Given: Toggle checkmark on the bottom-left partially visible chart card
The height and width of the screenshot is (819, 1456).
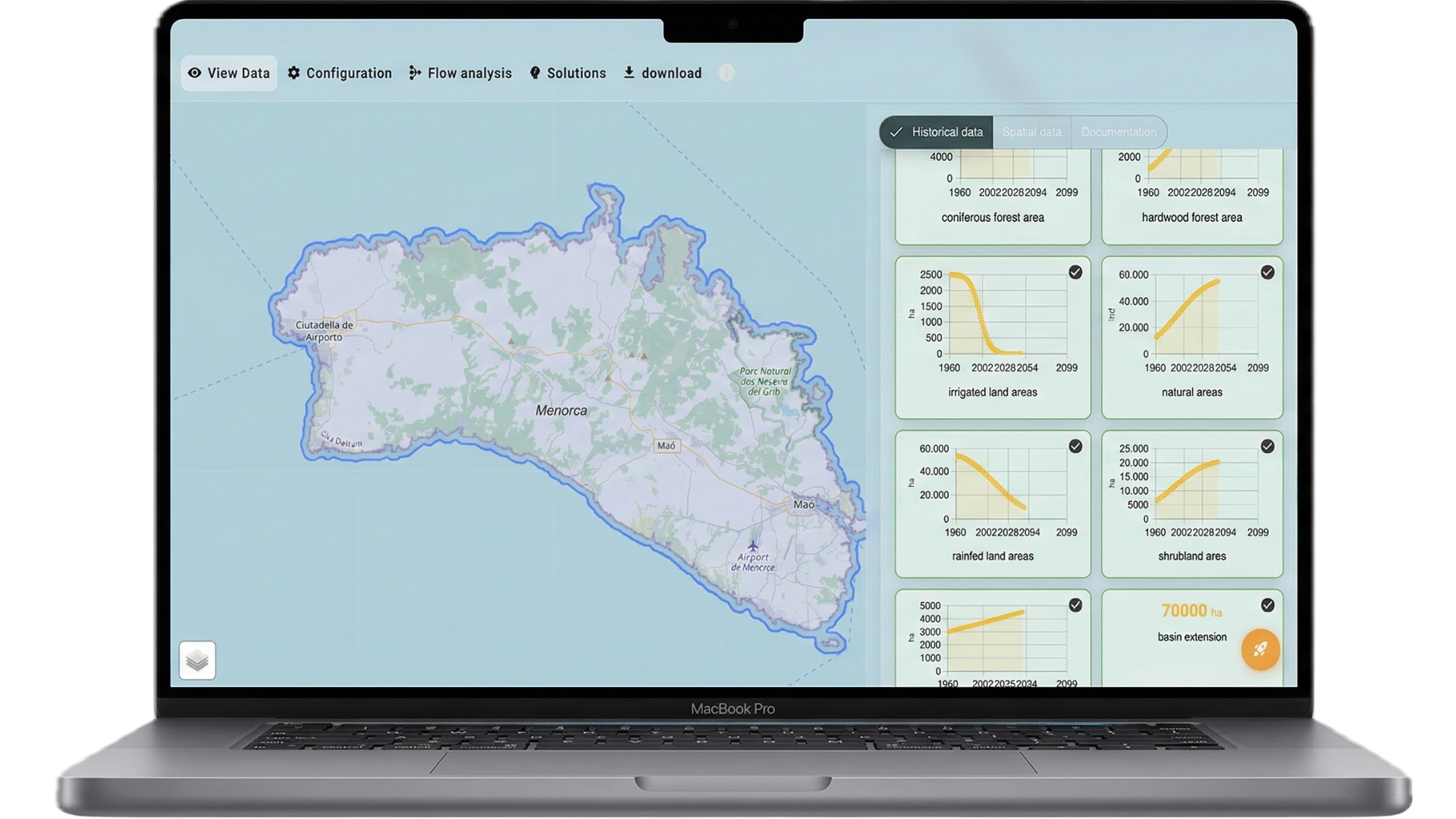Looking at the screenshot, I should [1075, 605].
